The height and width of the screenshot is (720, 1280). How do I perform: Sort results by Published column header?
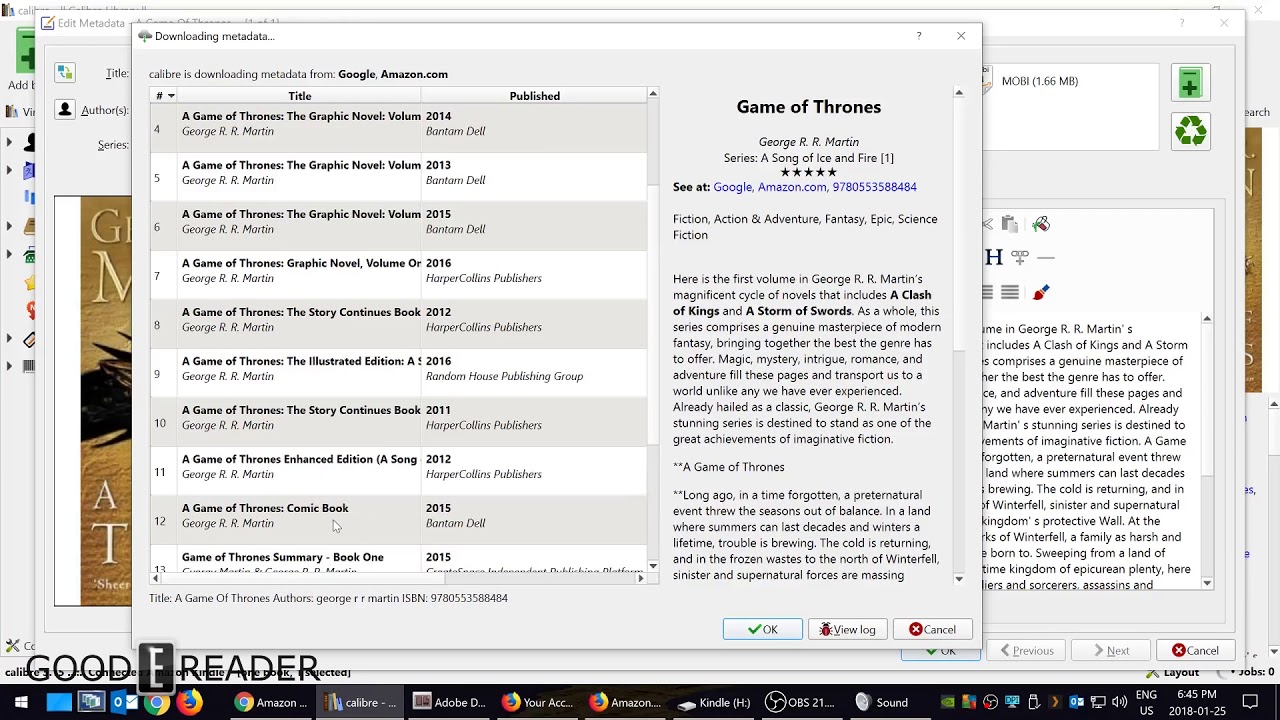(x=534, y=96)
